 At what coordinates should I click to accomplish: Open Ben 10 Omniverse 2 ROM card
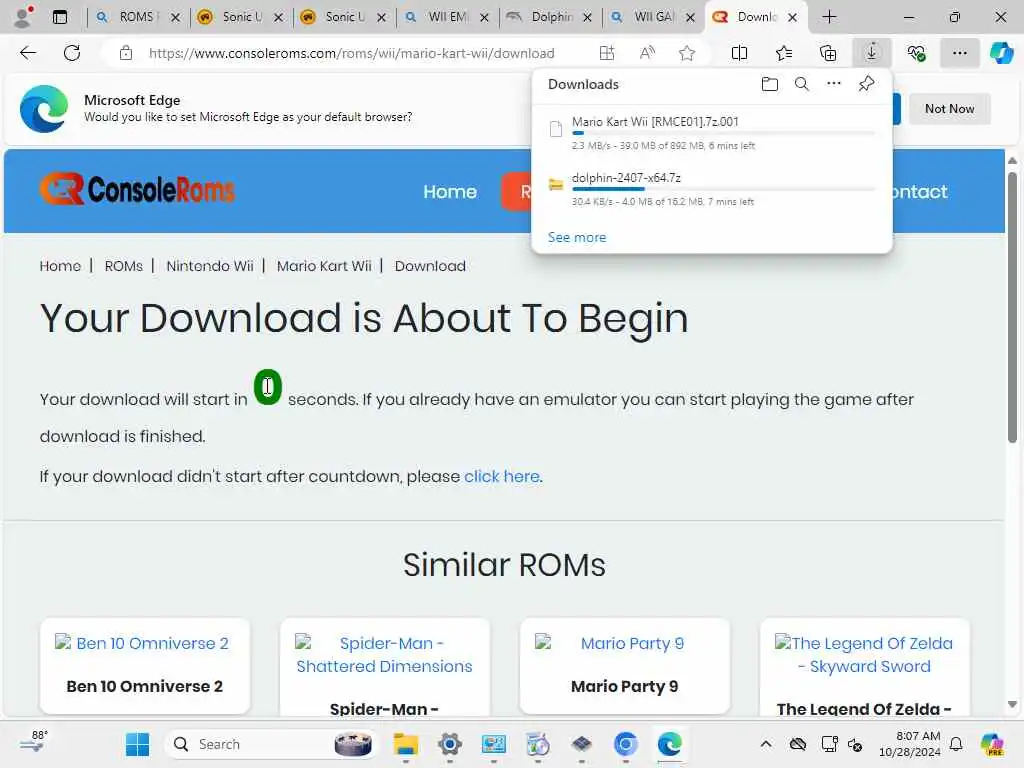pos(144,665)
